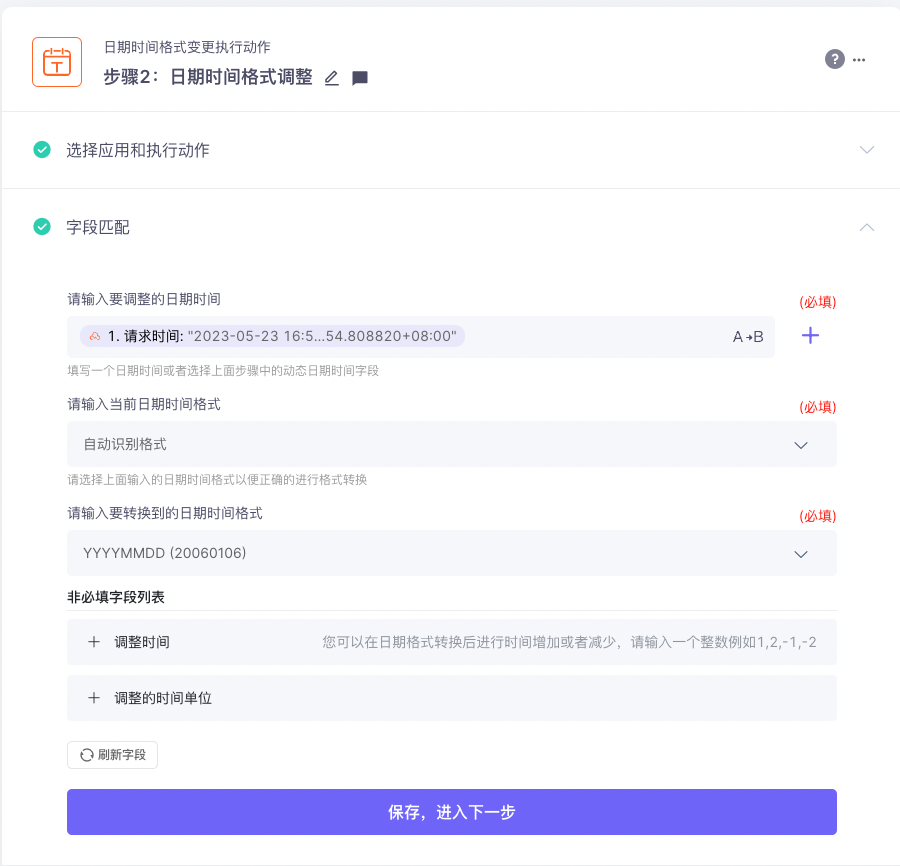Click green check next to 选择应用和执行动作
900x866 pixels.
click(x=42, y=150)
